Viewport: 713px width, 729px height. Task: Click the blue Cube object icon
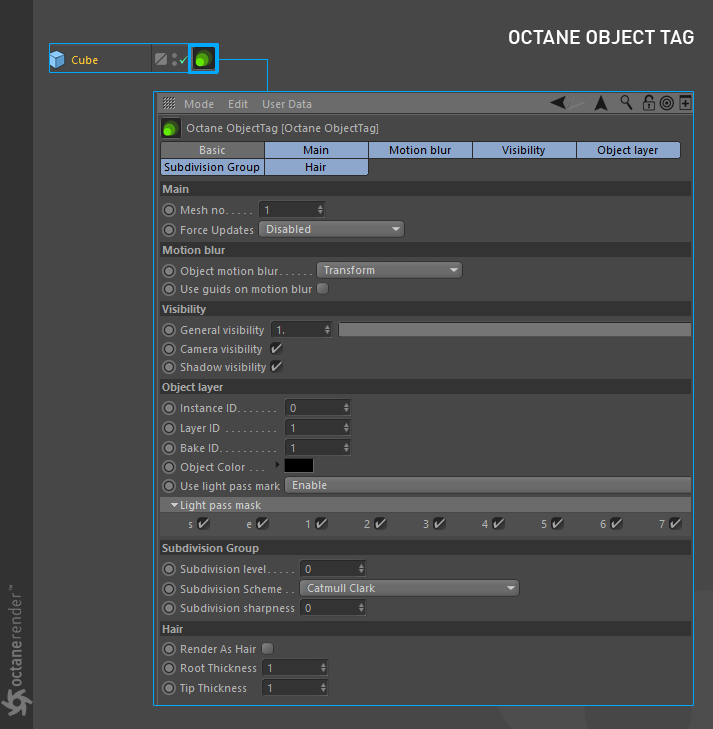pos(57,60)
